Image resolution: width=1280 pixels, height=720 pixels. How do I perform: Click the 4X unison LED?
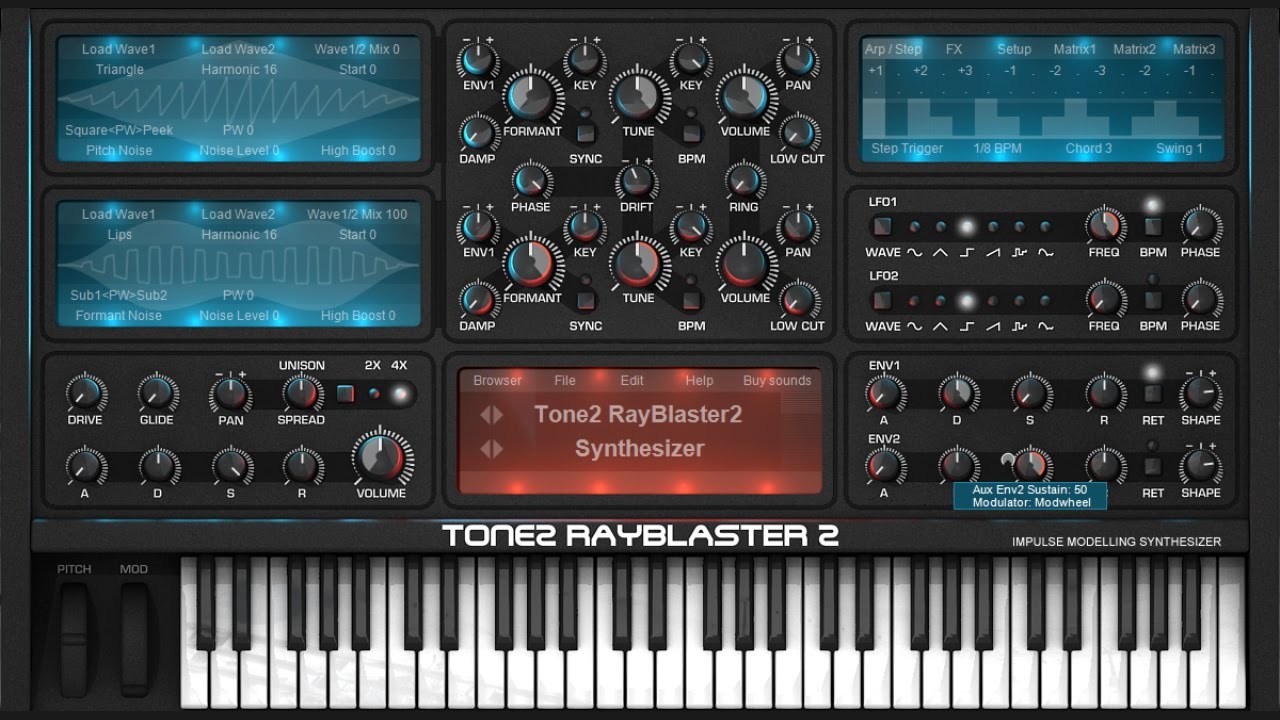coord(400,393)
